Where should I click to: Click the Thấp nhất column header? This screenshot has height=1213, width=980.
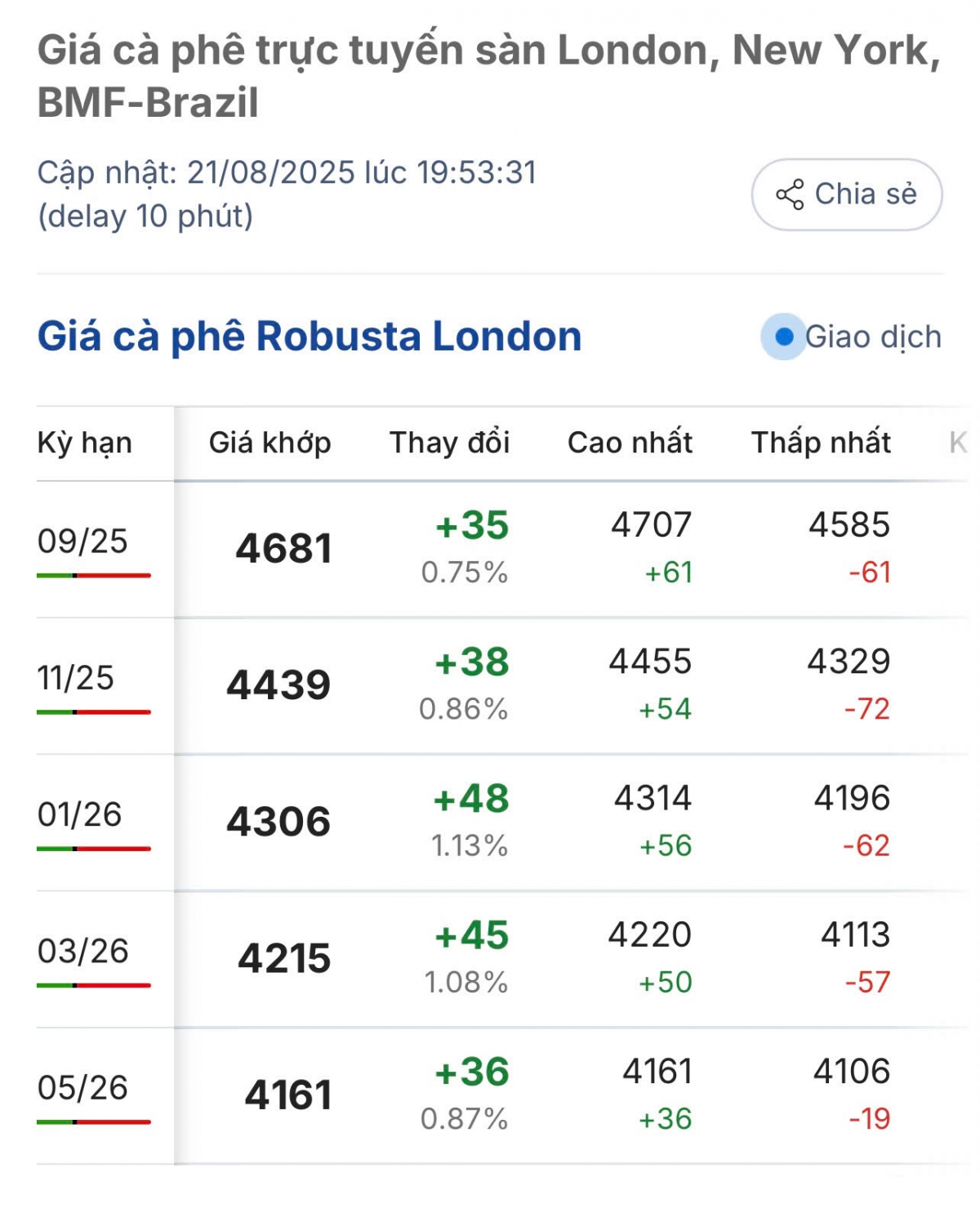821,443
